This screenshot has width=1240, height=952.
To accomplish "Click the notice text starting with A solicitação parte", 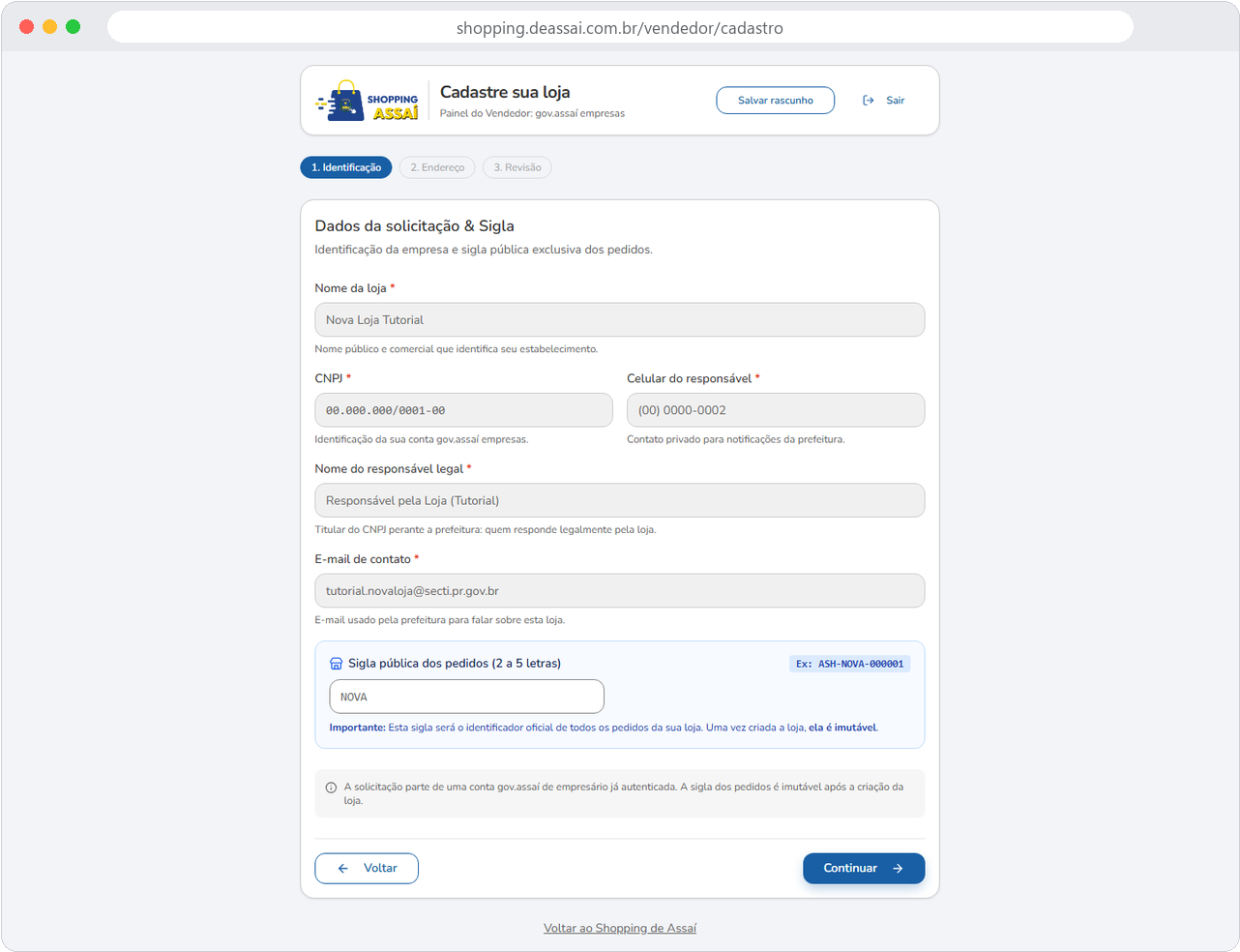I will point(624,794).
